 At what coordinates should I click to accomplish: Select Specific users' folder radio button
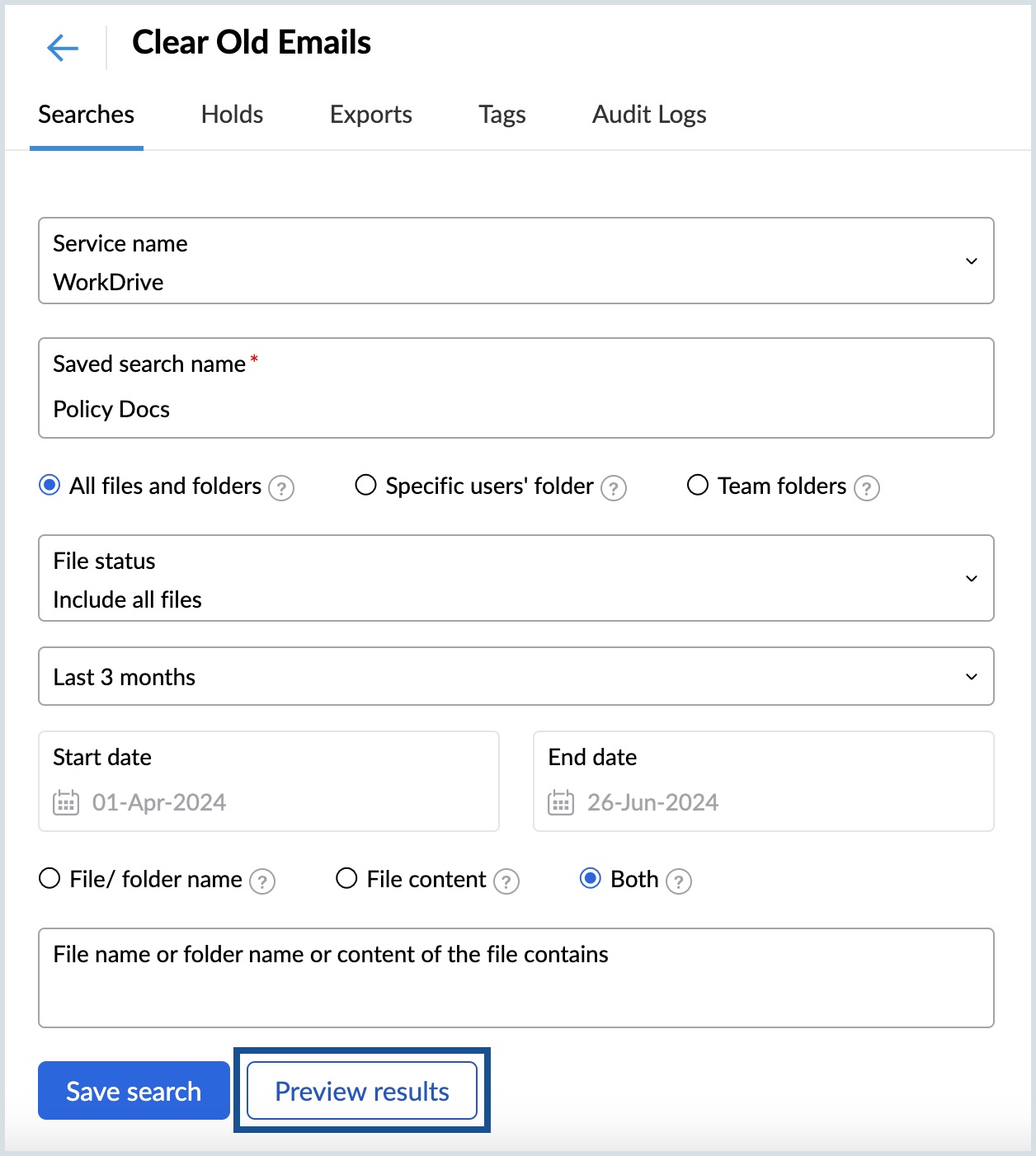365,485
